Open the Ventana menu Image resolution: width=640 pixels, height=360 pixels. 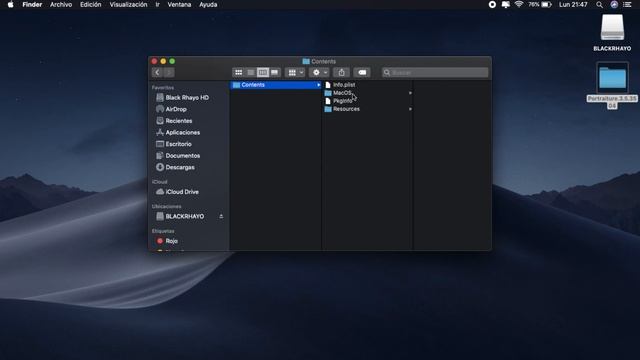179,4
